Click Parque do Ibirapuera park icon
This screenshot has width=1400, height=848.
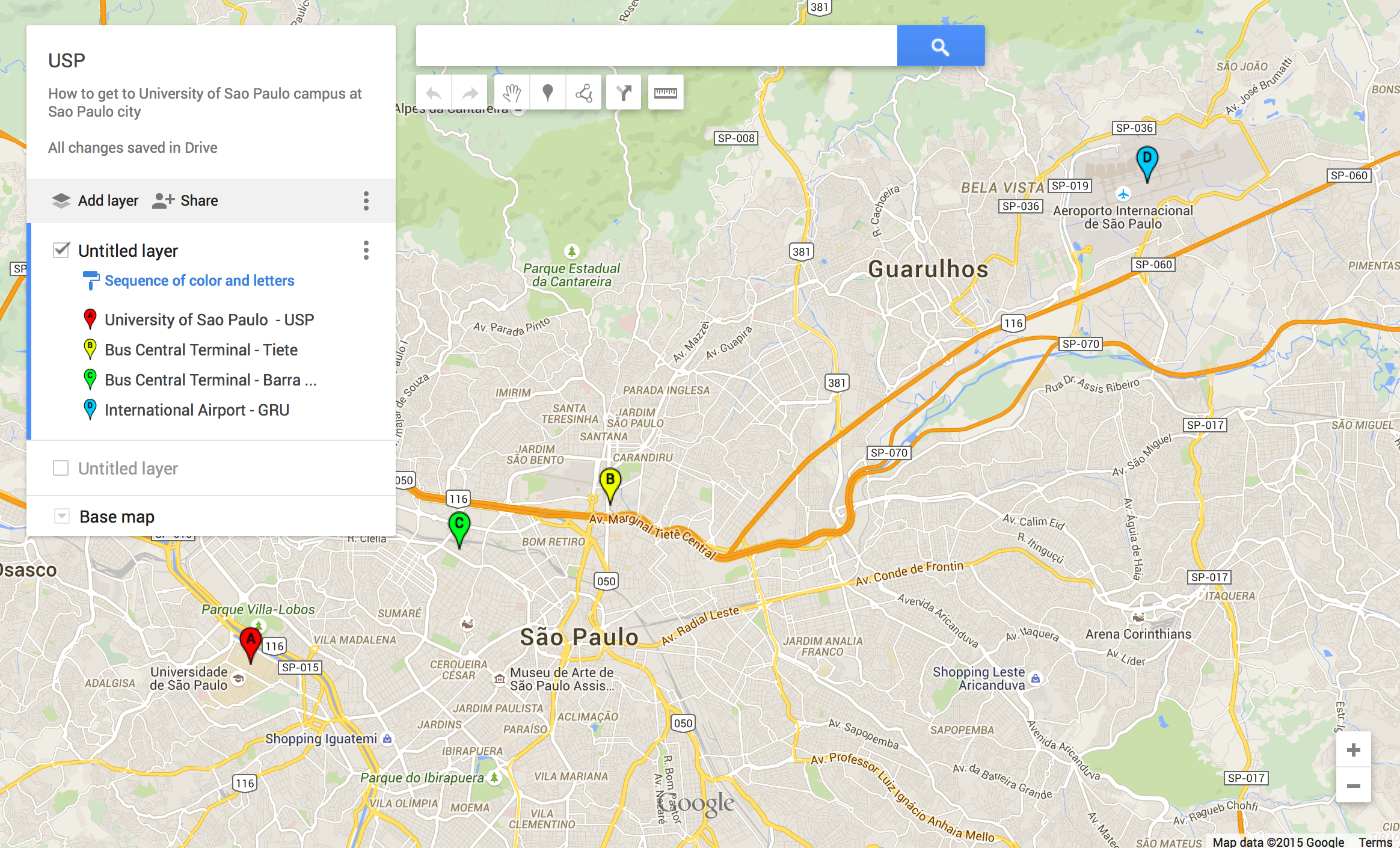point(494,778)
